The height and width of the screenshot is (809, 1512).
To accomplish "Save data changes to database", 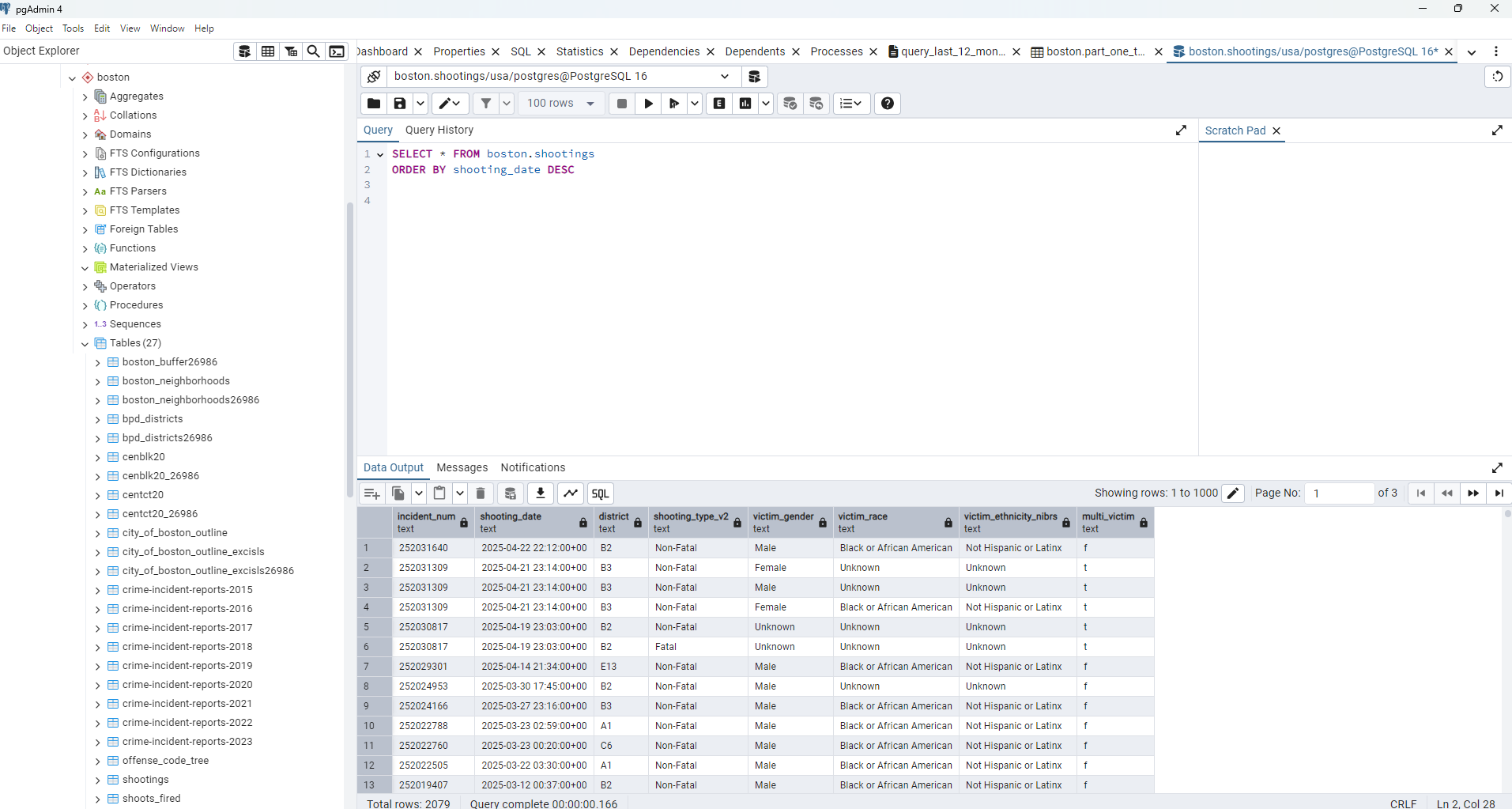I will point(511,493).
